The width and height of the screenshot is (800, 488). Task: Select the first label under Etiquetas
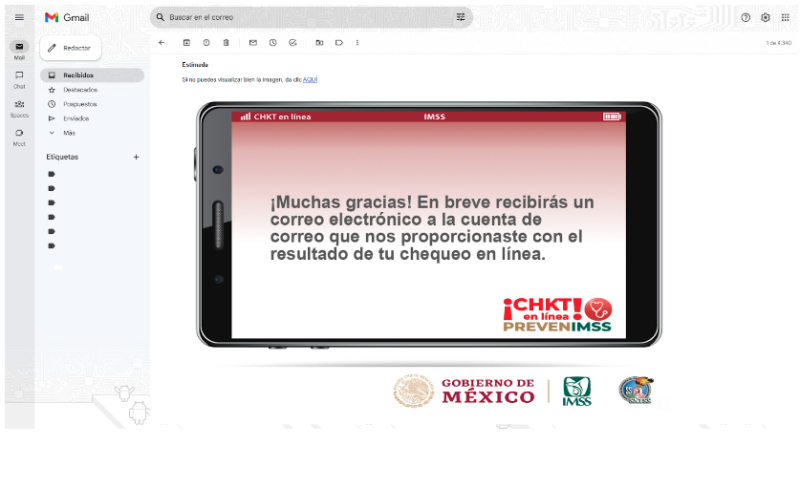(52, 174)
